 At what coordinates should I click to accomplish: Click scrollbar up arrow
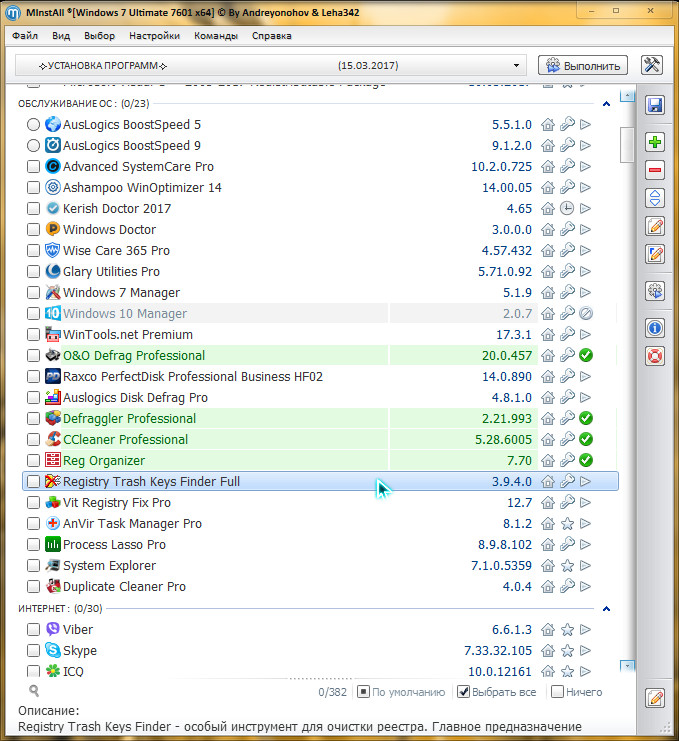click(627, 96)
